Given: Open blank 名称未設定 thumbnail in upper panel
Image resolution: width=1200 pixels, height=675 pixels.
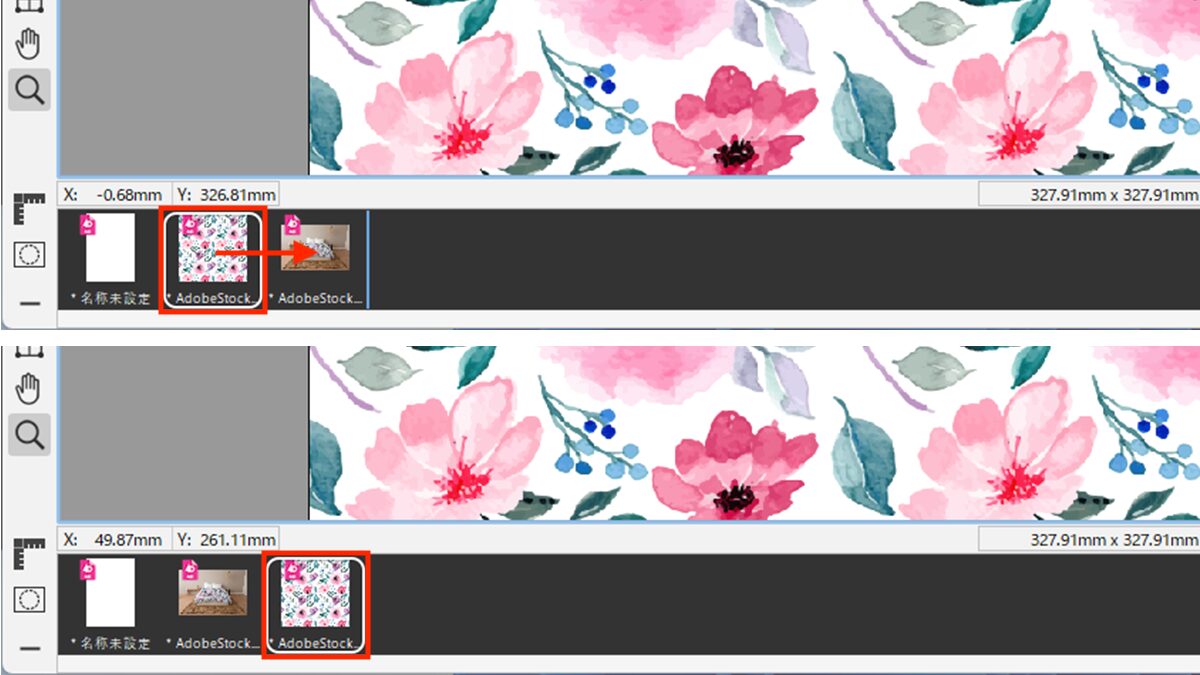Looking at the screenshot, I should pos(110,248).
